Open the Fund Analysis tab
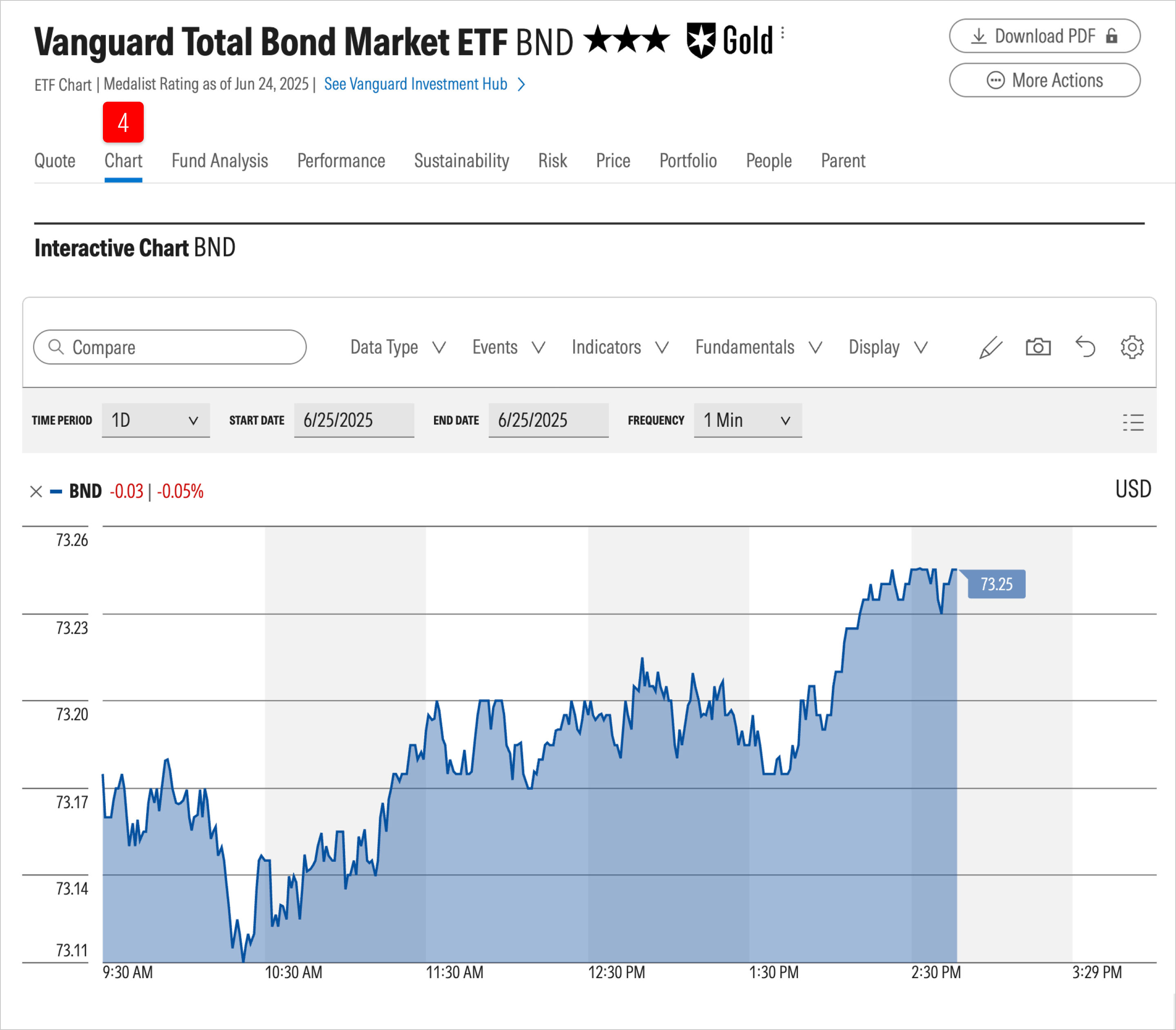The image size is (1176, 1030). 220,161
